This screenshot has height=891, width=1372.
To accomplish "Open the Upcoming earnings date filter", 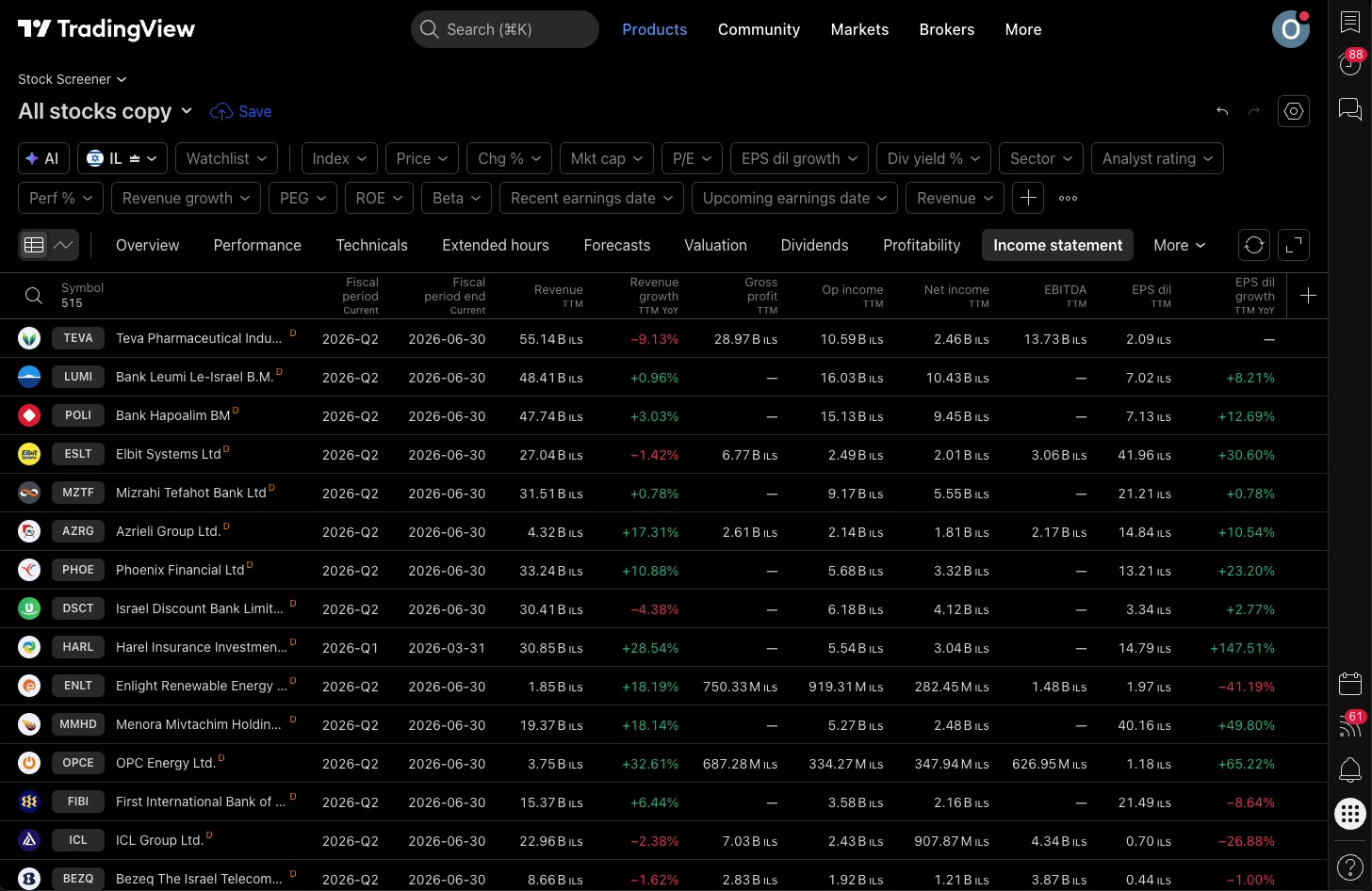I will [794, 198].
